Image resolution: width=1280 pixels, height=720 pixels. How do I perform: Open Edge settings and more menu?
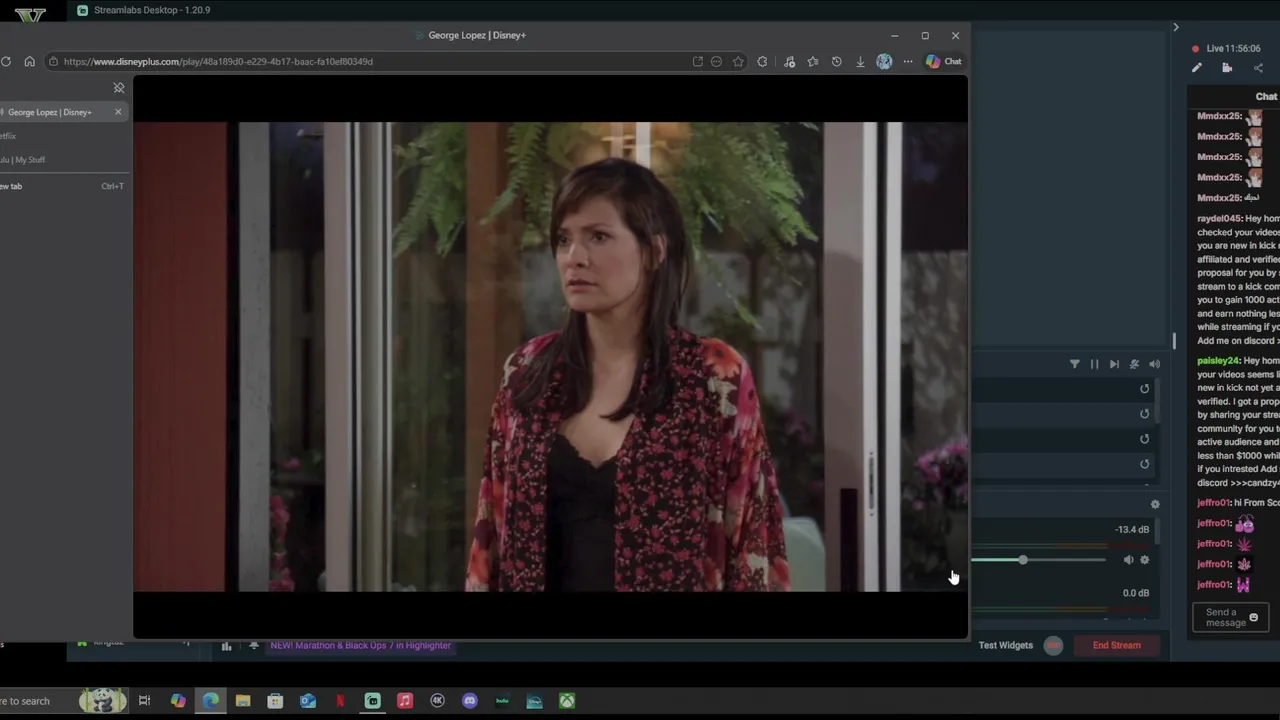click(908, 61)
